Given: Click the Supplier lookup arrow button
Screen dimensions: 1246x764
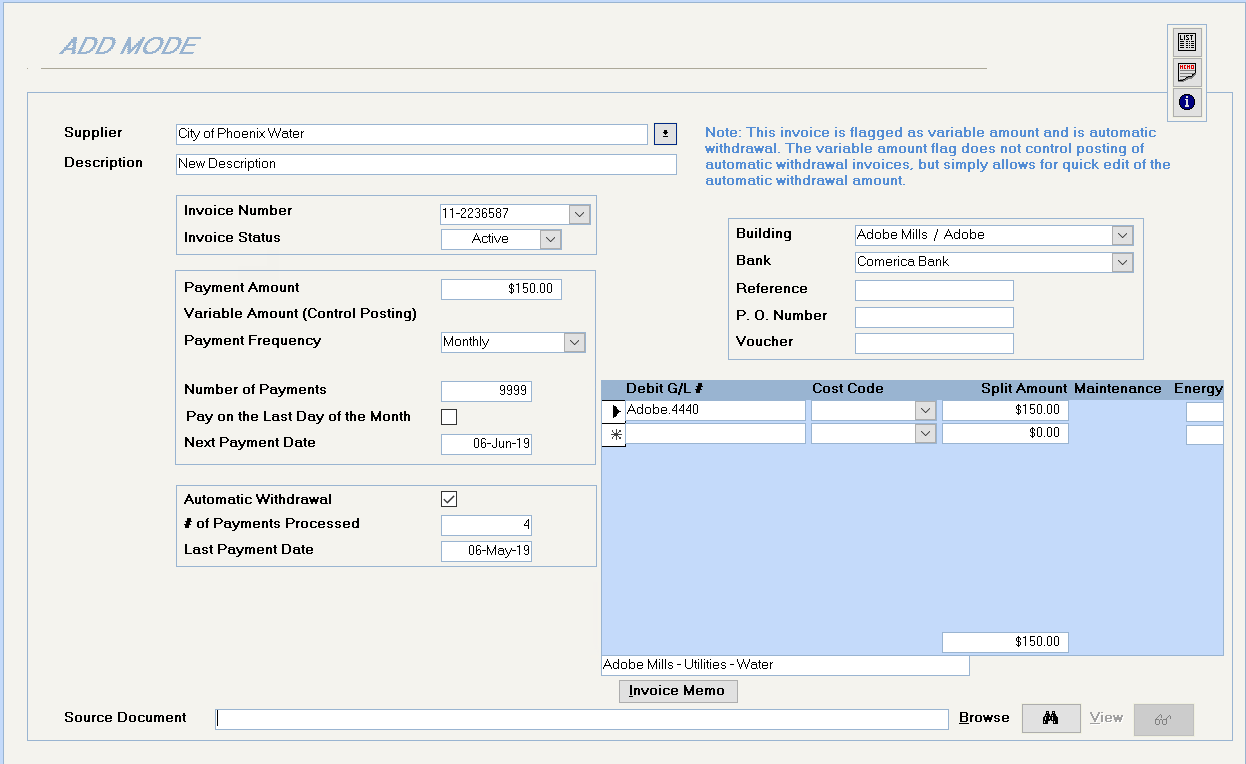Looking at the screenshot, I should [x=665, y=134].
